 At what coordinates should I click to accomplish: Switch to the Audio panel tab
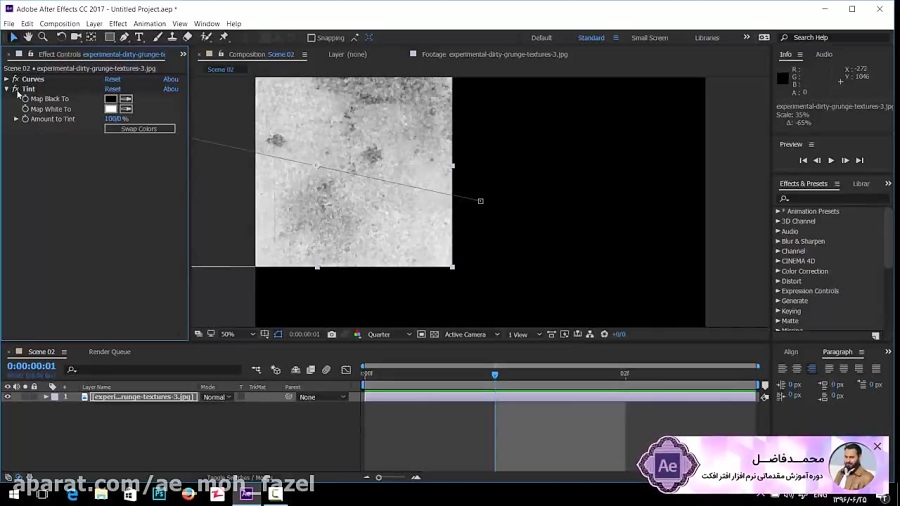pos(824,55)
